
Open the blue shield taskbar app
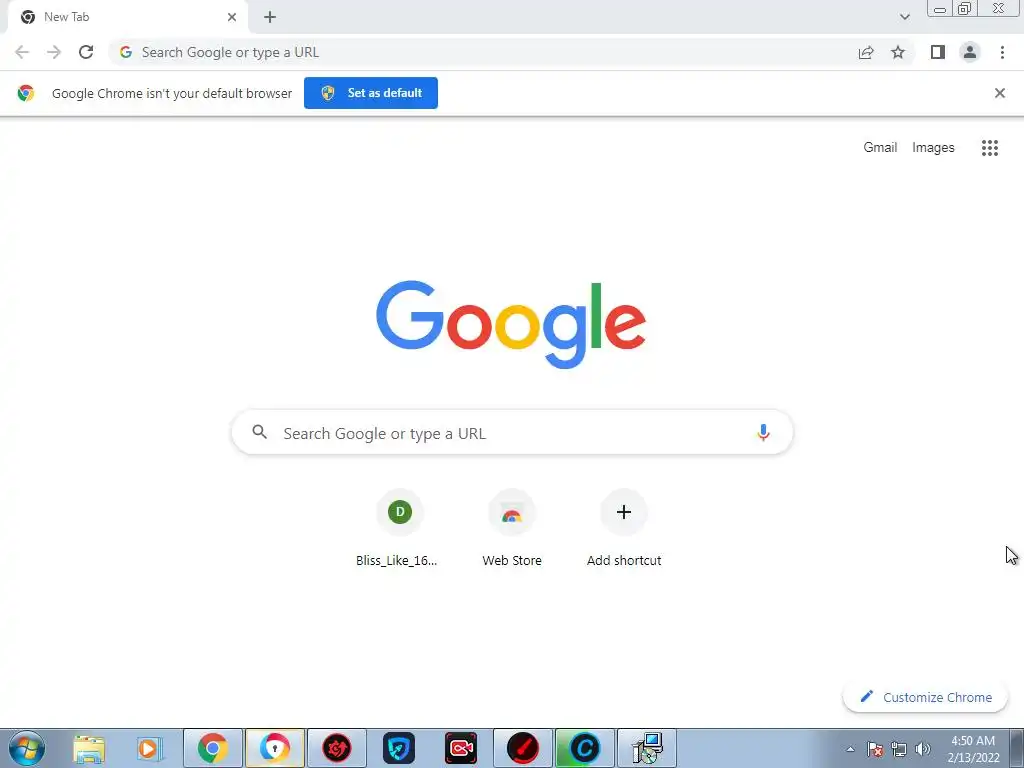click(x=399, y=748)
